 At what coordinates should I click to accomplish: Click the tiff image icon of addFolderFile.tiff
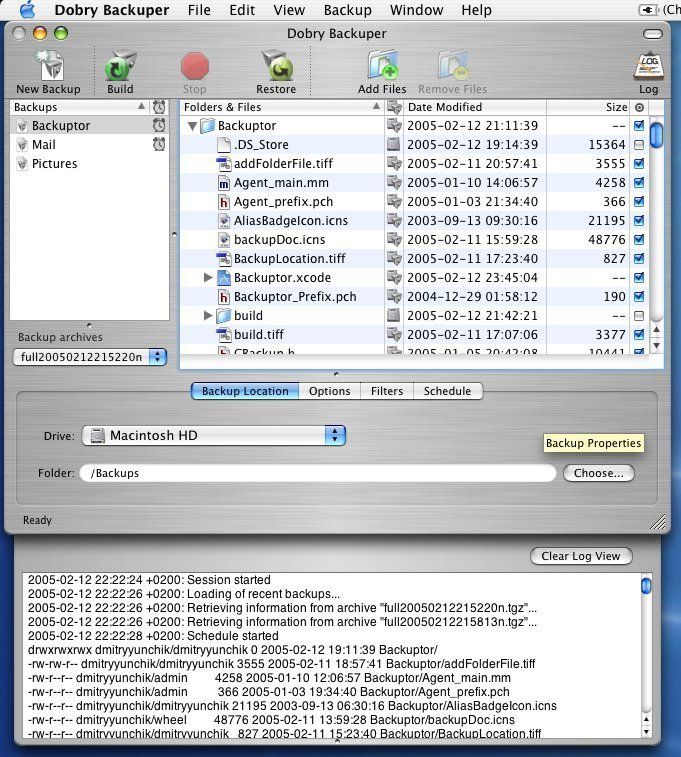coord(223,164)
